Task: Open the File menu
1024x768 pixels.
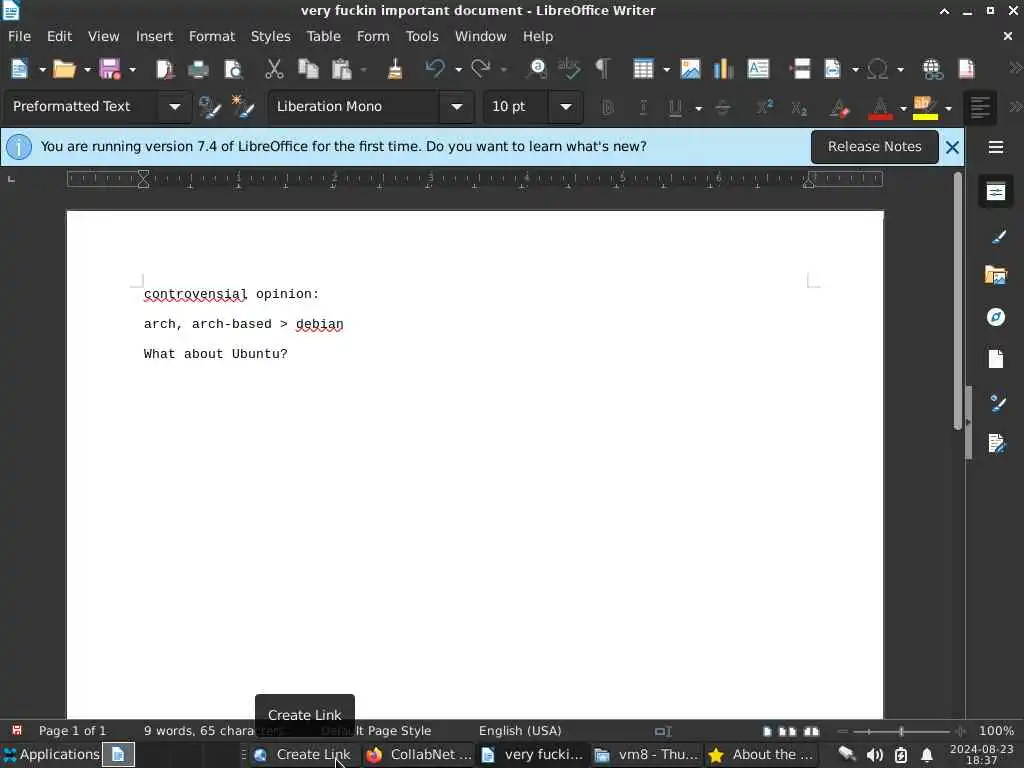Action: pyautogui.click(x=20, y=37)
